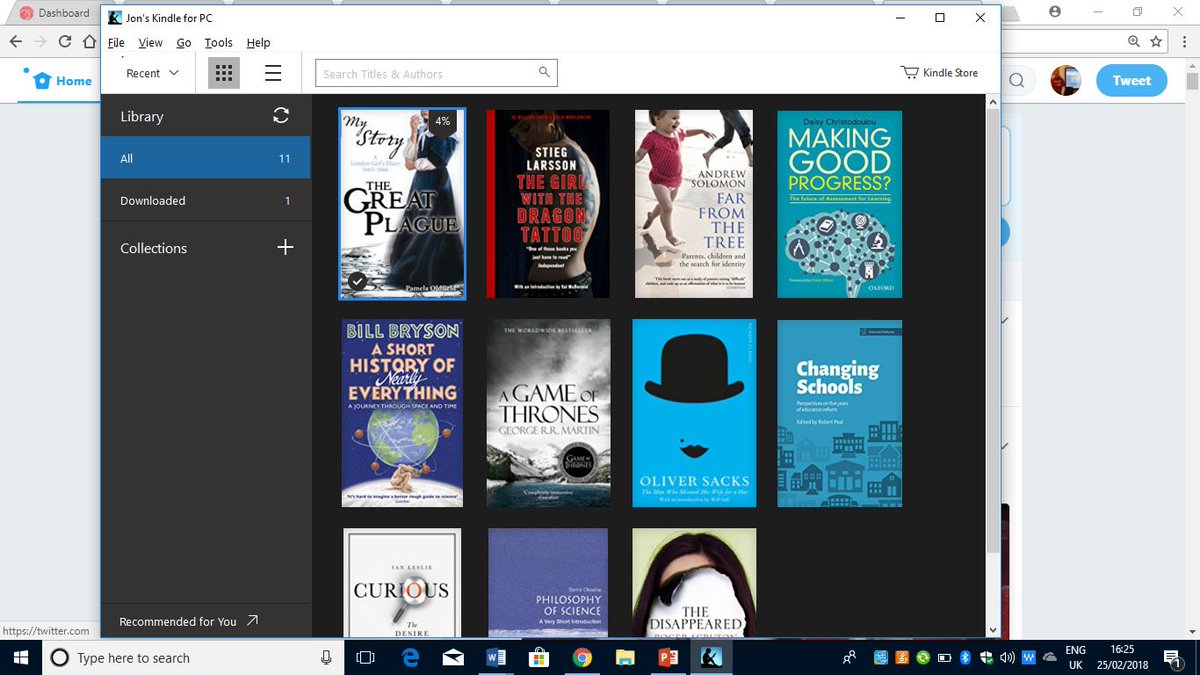1200x675 pixels.
Task: Open Task View from the taskbar
Action: tap(365, 657)
